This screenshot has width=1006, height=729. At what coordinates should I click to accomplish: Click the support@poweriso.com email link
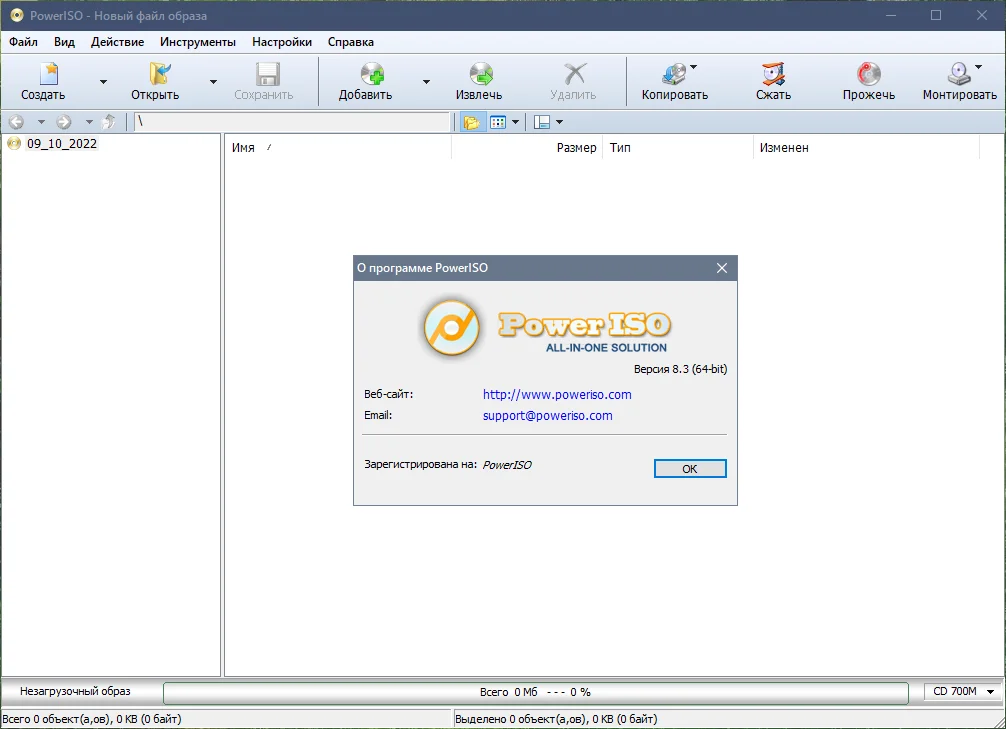coord(547,416)
